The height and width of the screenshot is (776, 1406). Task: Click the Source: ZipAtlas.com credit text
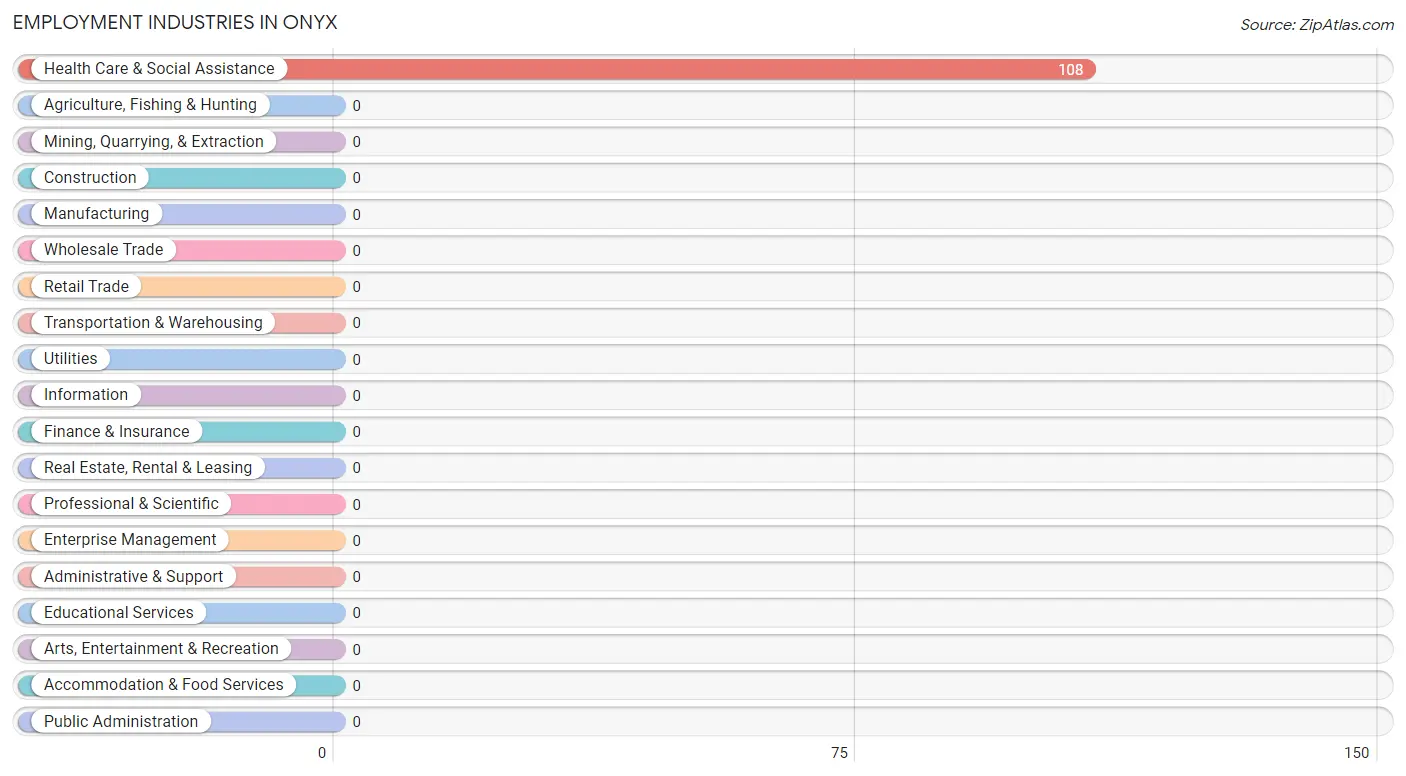(x=1317, y=25)
